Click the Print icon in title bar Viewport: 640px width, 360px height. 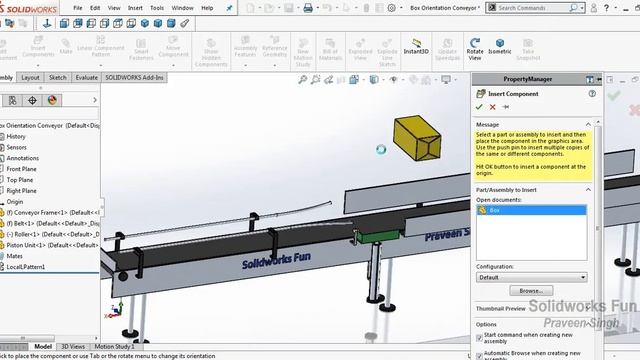tap(308, 8)
